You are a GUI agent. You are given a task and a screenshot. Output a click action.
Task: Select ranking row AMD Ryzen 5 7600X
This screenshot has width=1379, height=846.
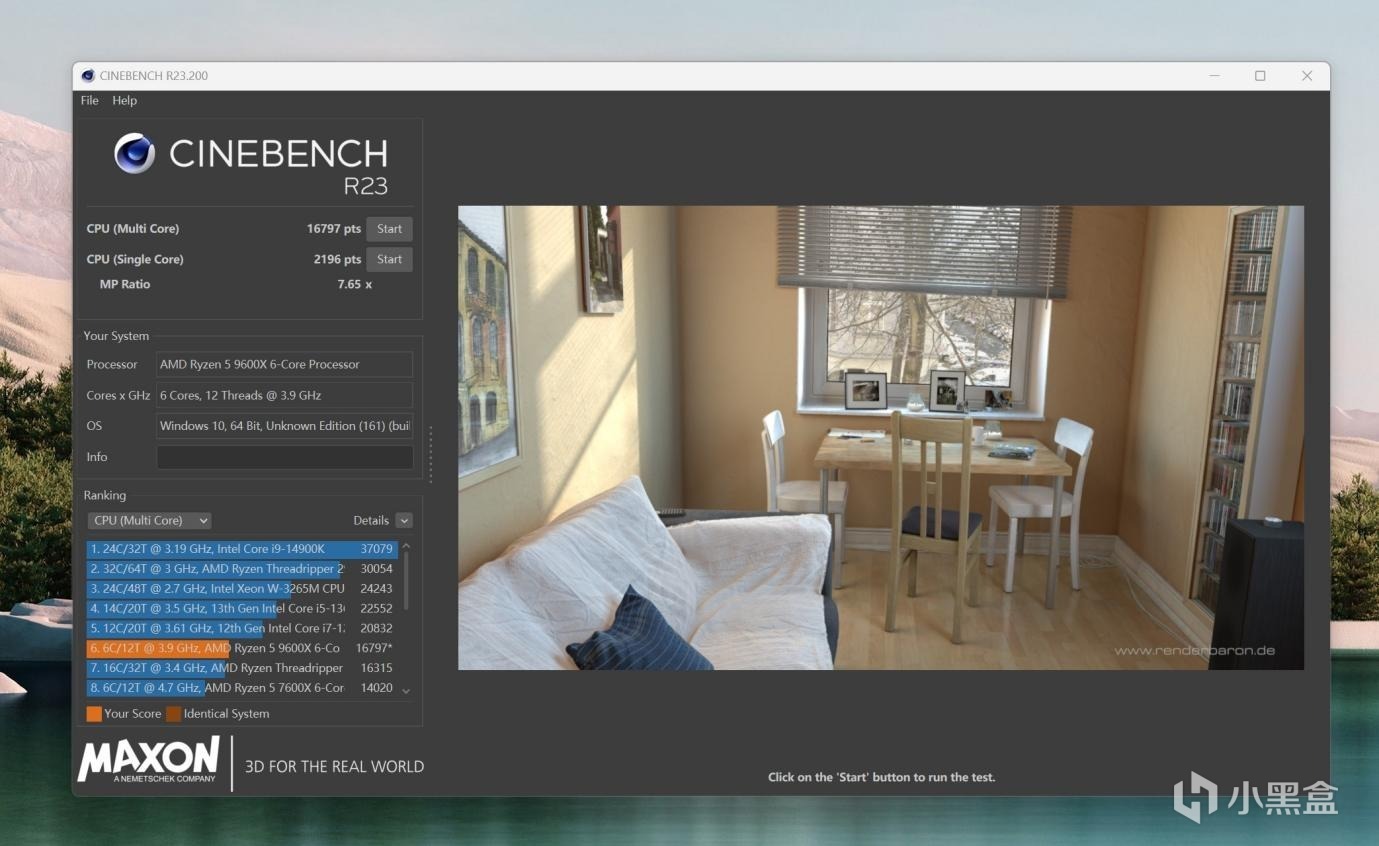pyautogui.click(x=242, y=688)
